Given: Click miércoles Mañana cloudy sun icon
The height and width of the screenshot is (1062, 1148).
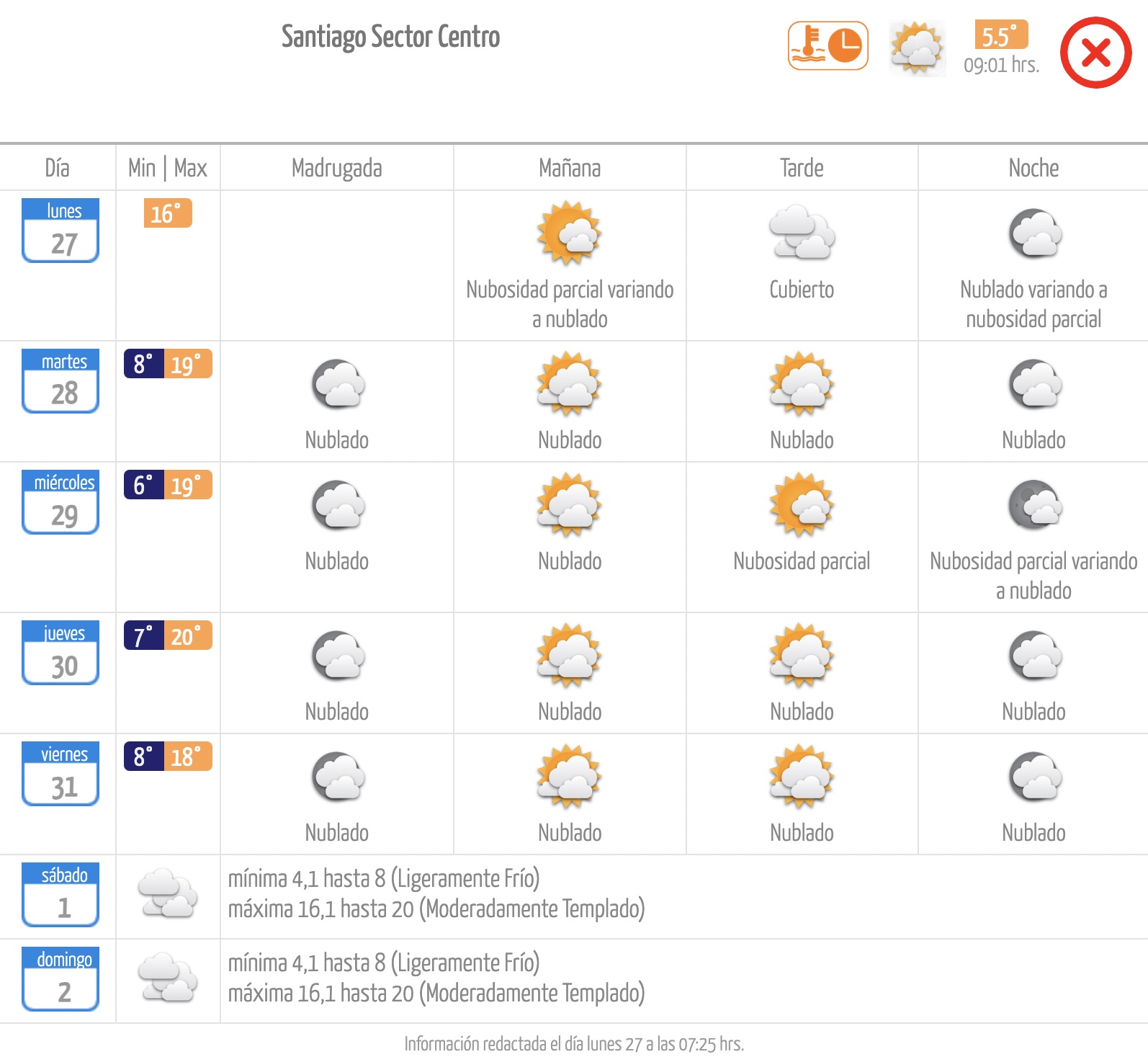Looking at the screenshot, I should click(x=570, y=505).
